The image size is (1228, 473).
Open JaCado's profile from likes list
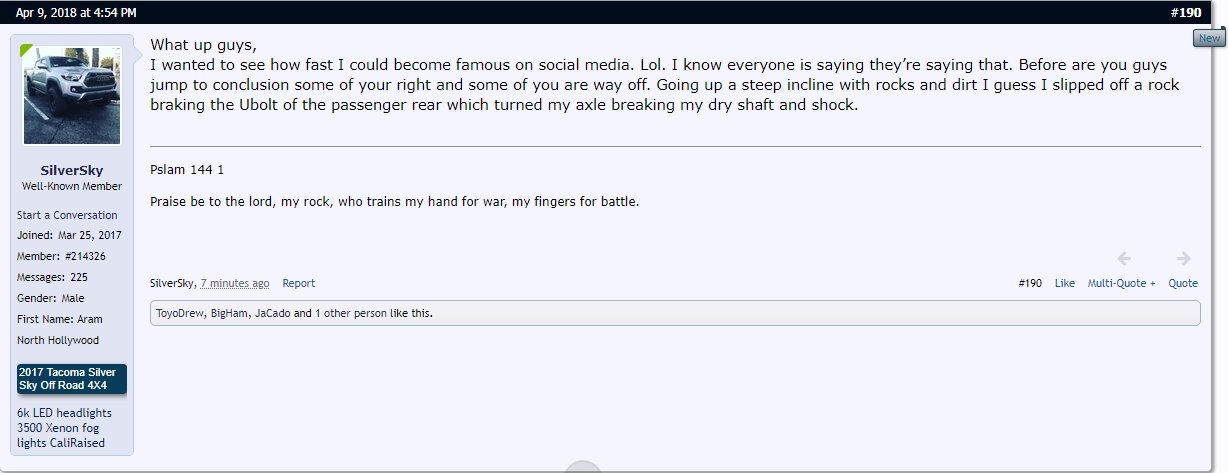[x=273, y=313]
